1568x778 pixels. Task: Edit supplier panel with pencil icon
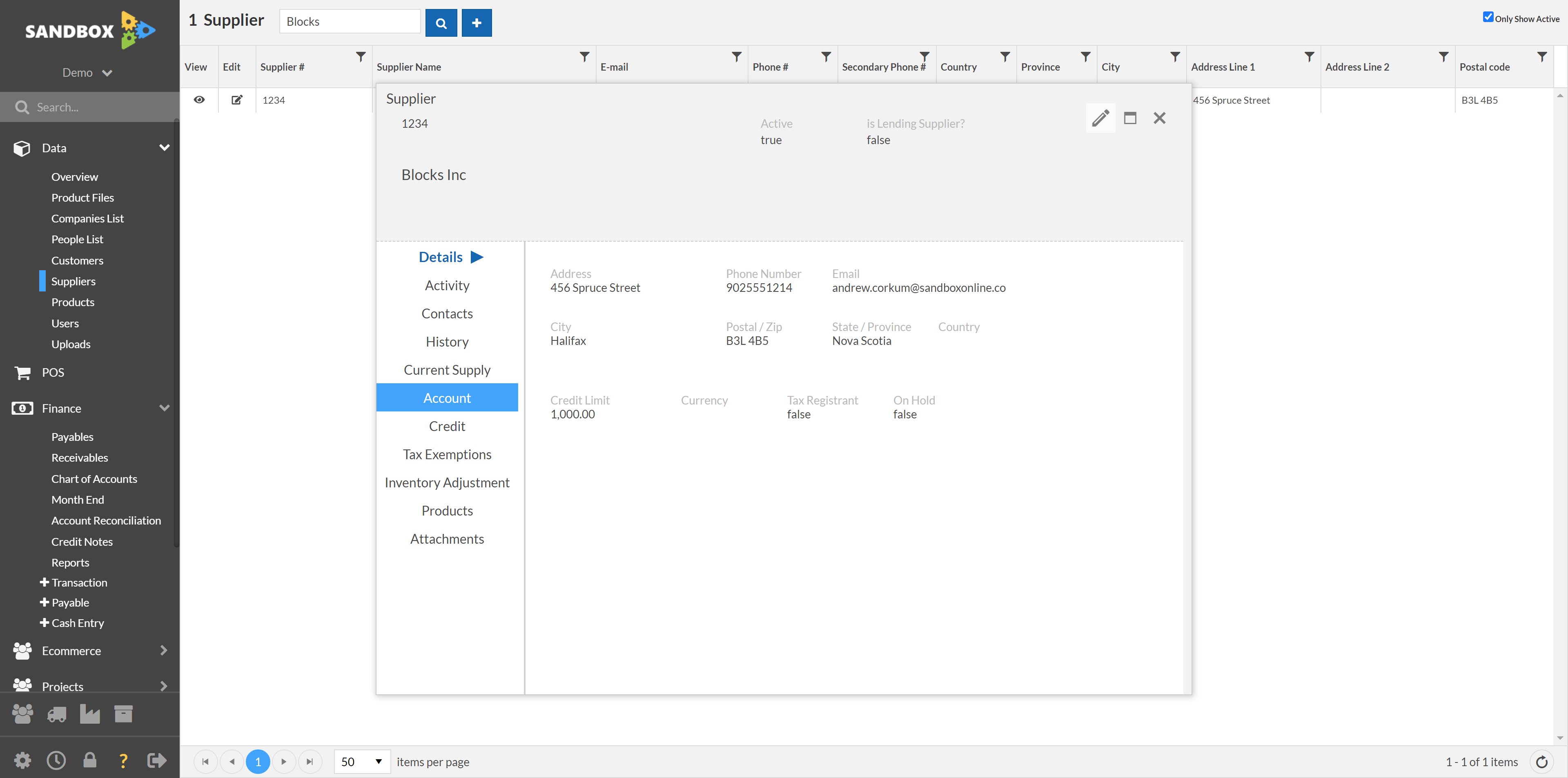click(x=1100, y=118)
